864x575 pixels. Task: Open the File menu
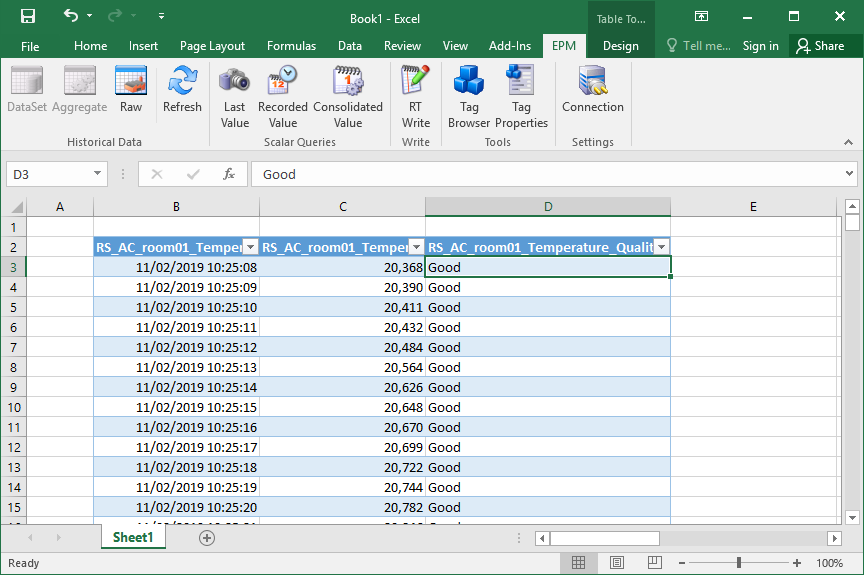point(30,46)
